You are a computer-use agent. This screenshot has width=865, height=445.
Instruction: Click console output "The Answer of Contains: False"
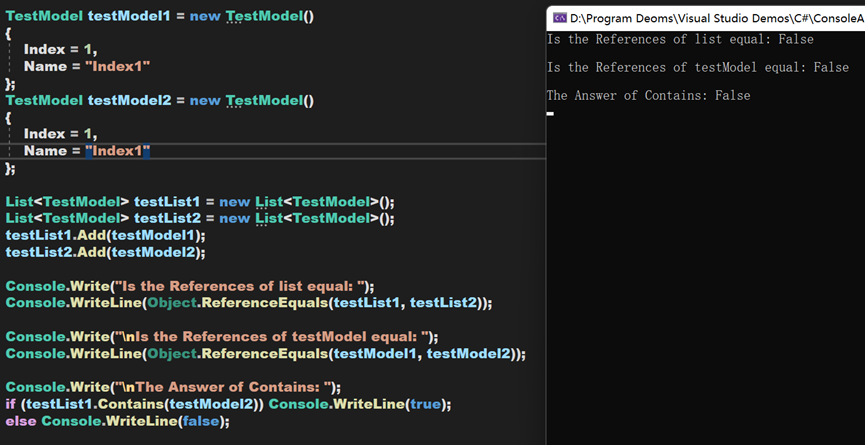click(x=648, y=96)
